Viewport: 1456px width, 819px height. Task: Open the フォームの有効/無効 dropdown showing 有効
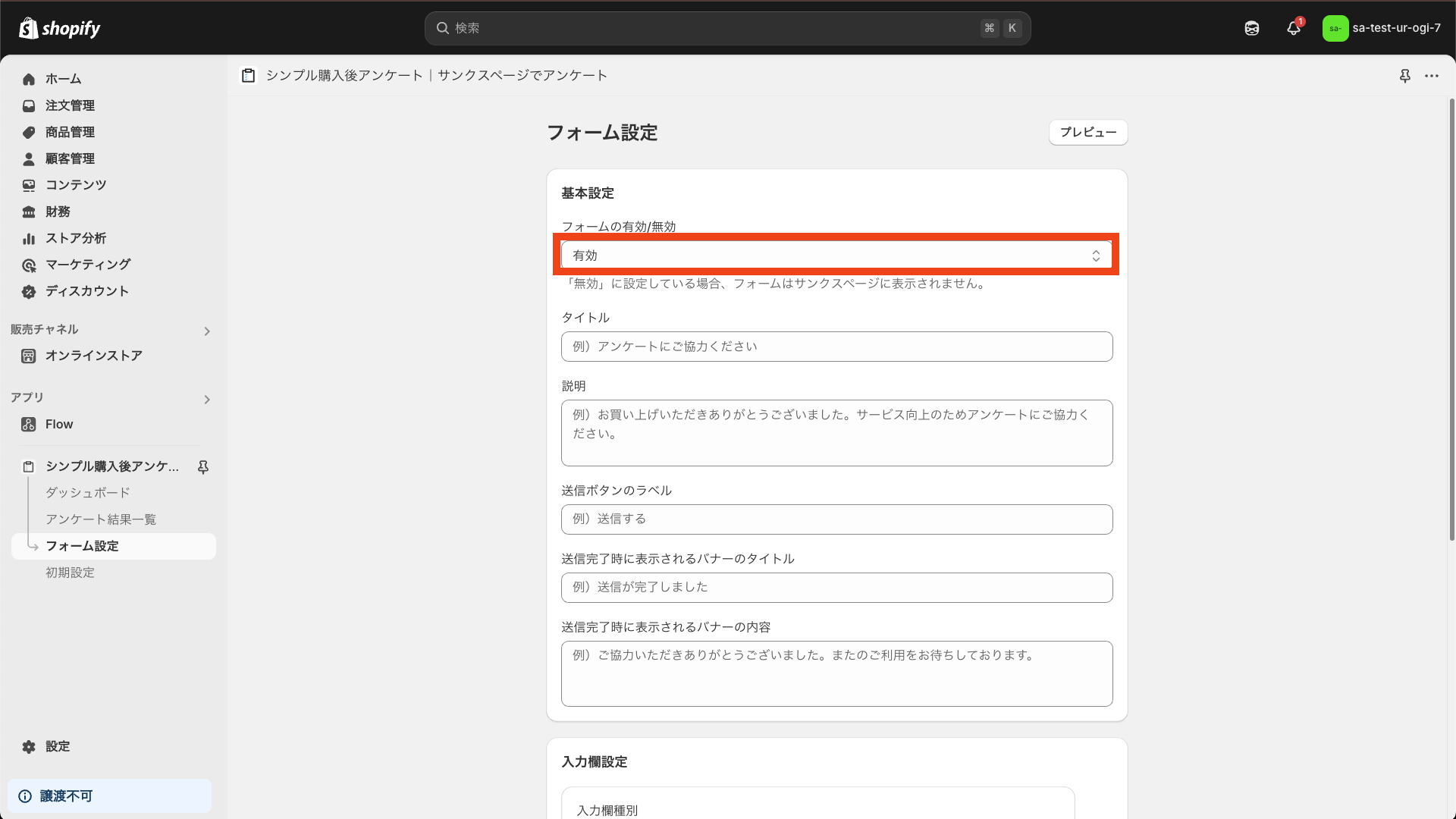pos(836,255)
